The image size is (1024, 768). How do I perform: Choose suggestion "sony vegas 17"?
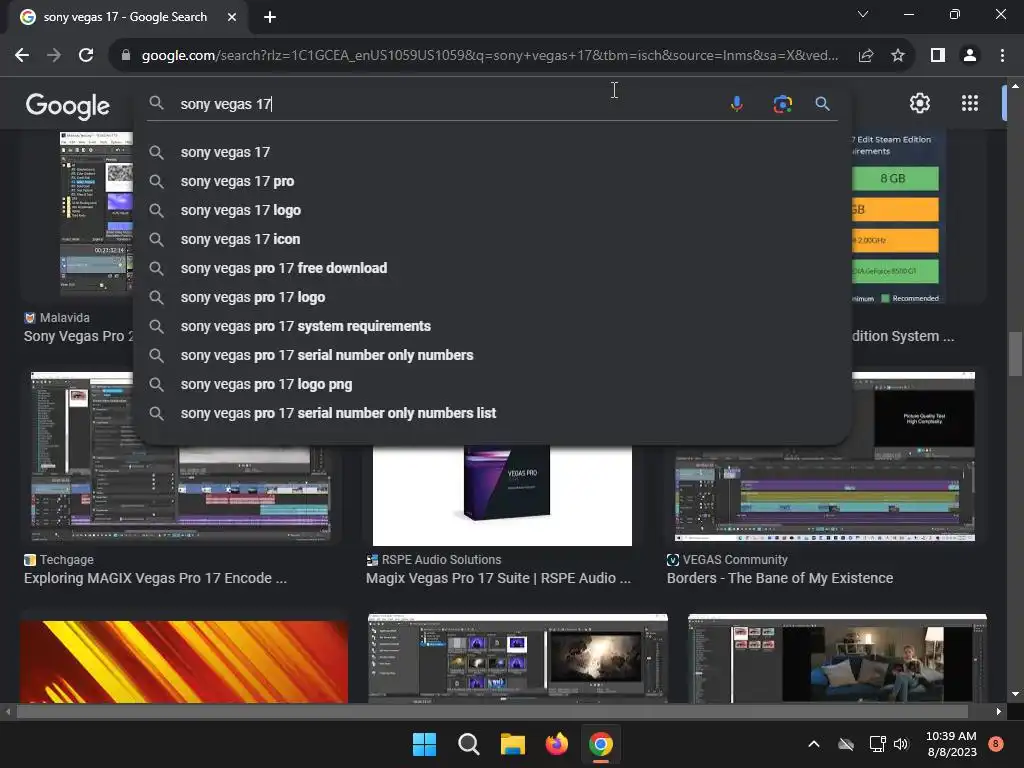coord(493,152)
